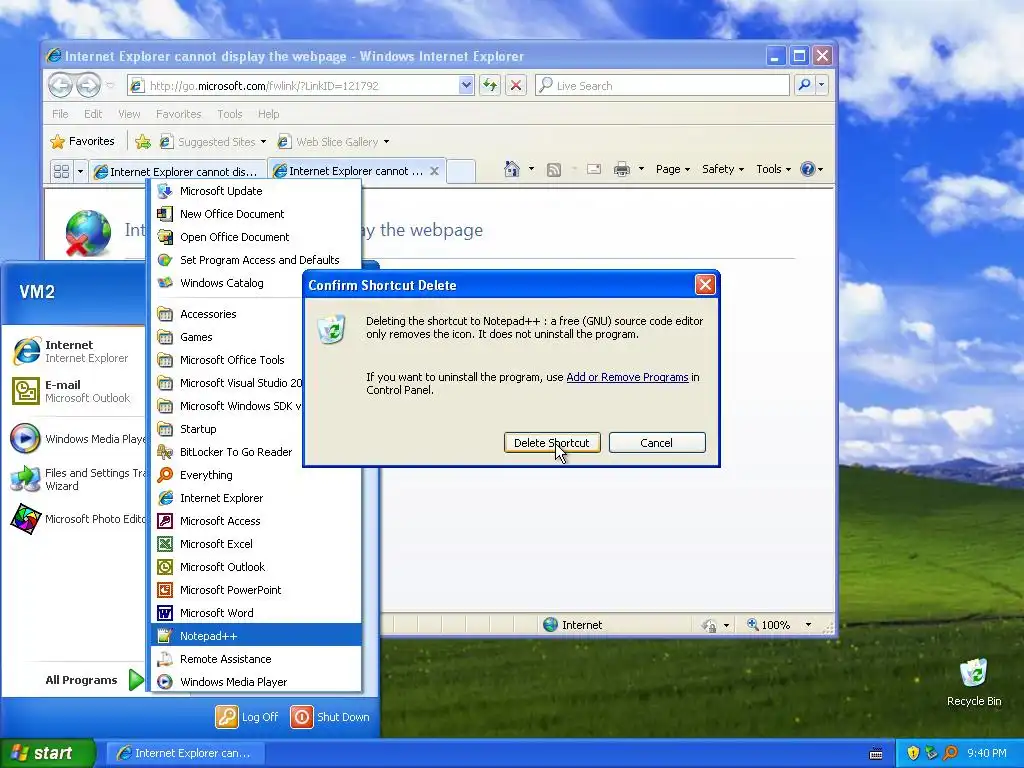
Task: Close the active Internet Explorer tab
Action: (x=434, y=171)
